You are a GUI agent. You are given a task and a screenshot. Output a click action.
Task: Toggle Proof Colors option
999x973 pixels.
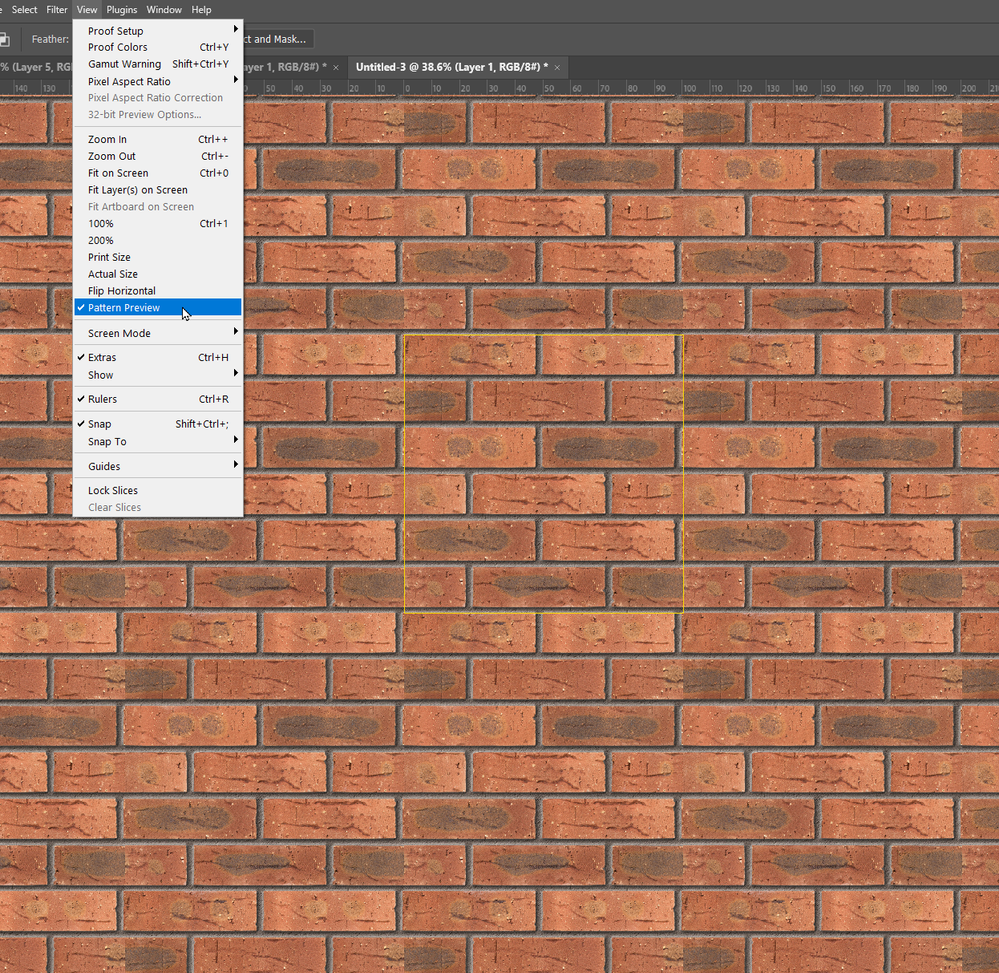click(158, 47)
